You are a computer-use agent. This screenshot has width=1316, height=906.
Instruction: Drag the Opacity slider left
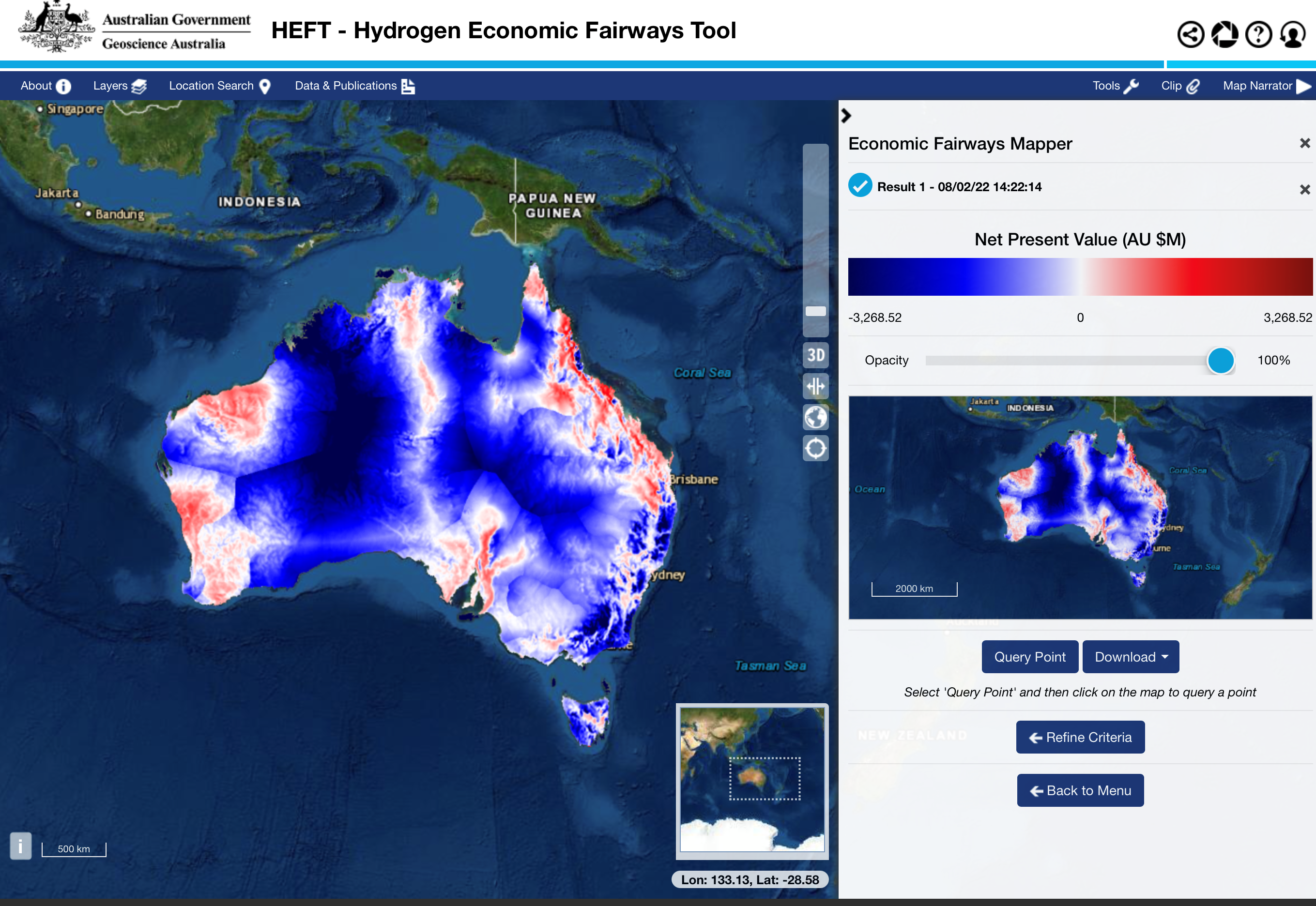pyautogui.click(x=1220, y=360)
